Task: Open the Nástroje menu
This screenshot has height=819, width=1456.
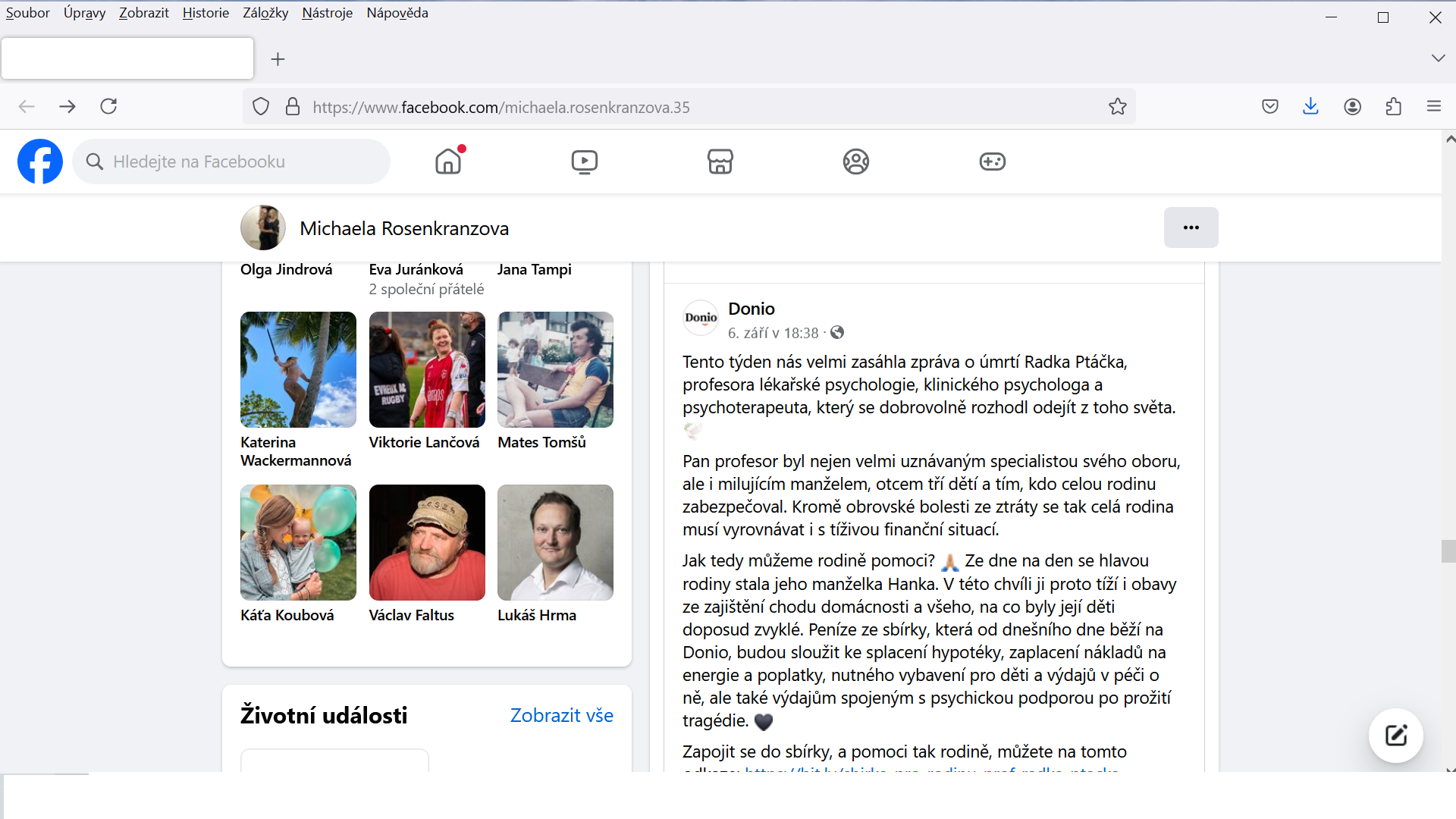Action: [327, 13]
